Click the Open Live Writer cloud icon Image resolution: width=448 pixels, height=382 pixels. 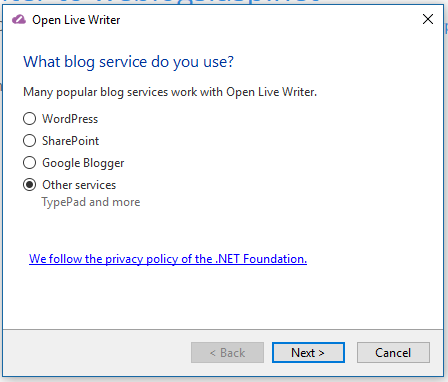click(19, 20)
